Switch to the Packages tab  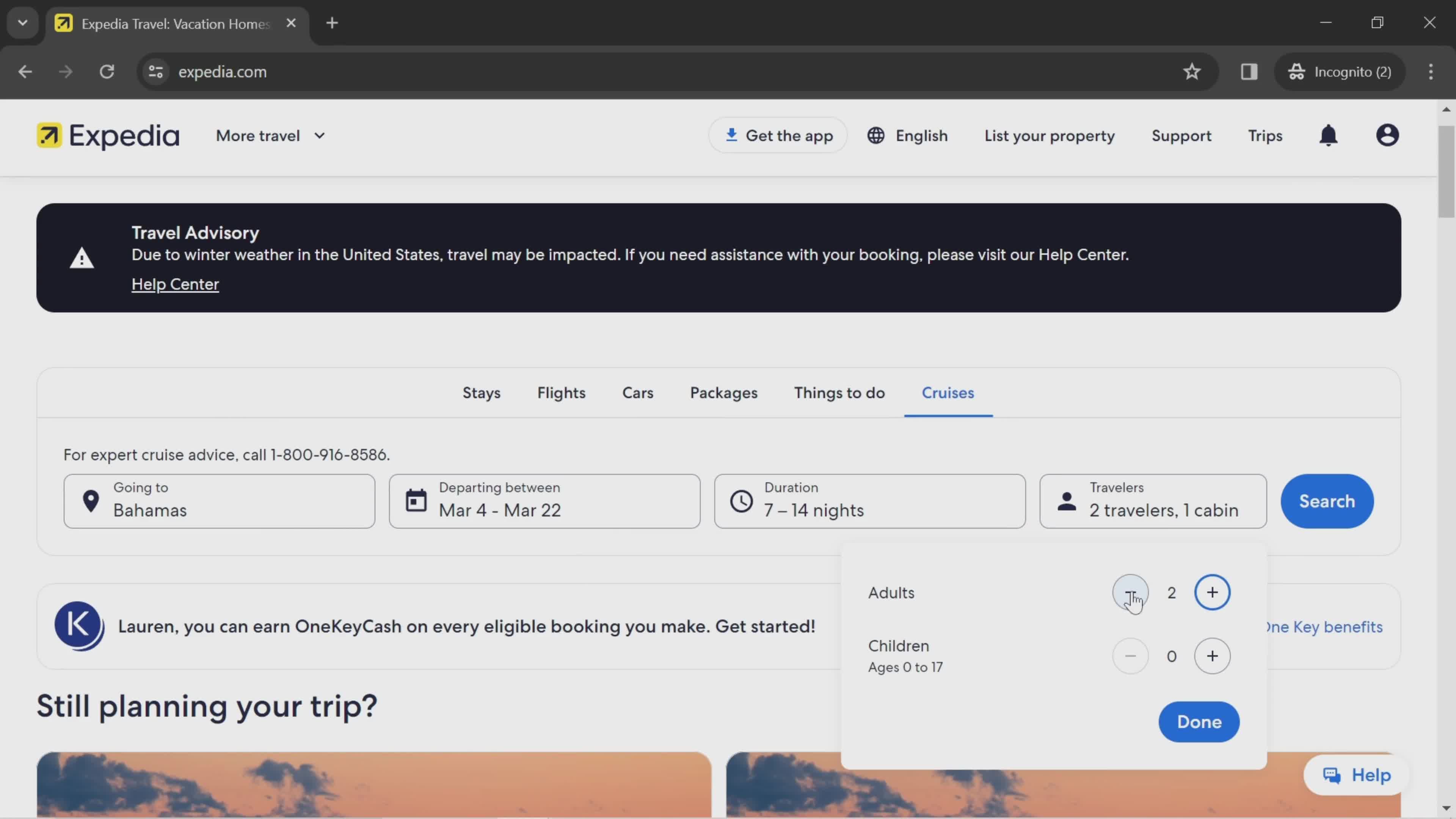click(723, 393)
